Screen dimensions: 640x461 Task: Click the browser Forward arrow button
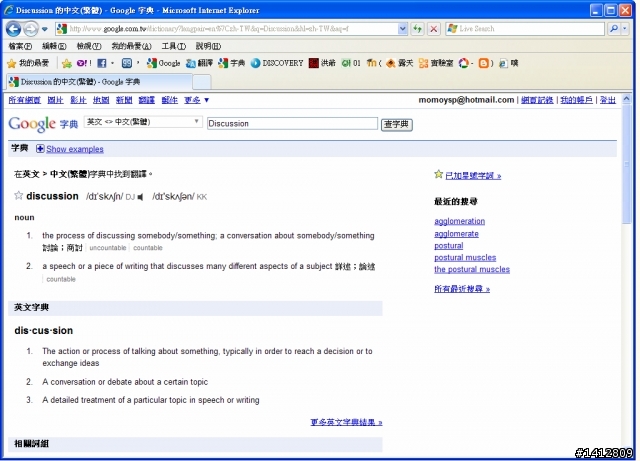click(31, 29)
